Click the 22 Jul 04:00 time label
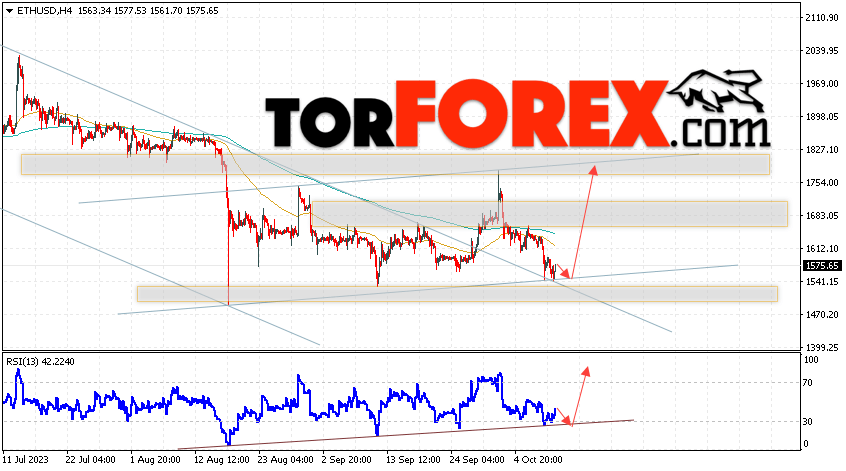846x471 pixels. (x=90, y=460)
